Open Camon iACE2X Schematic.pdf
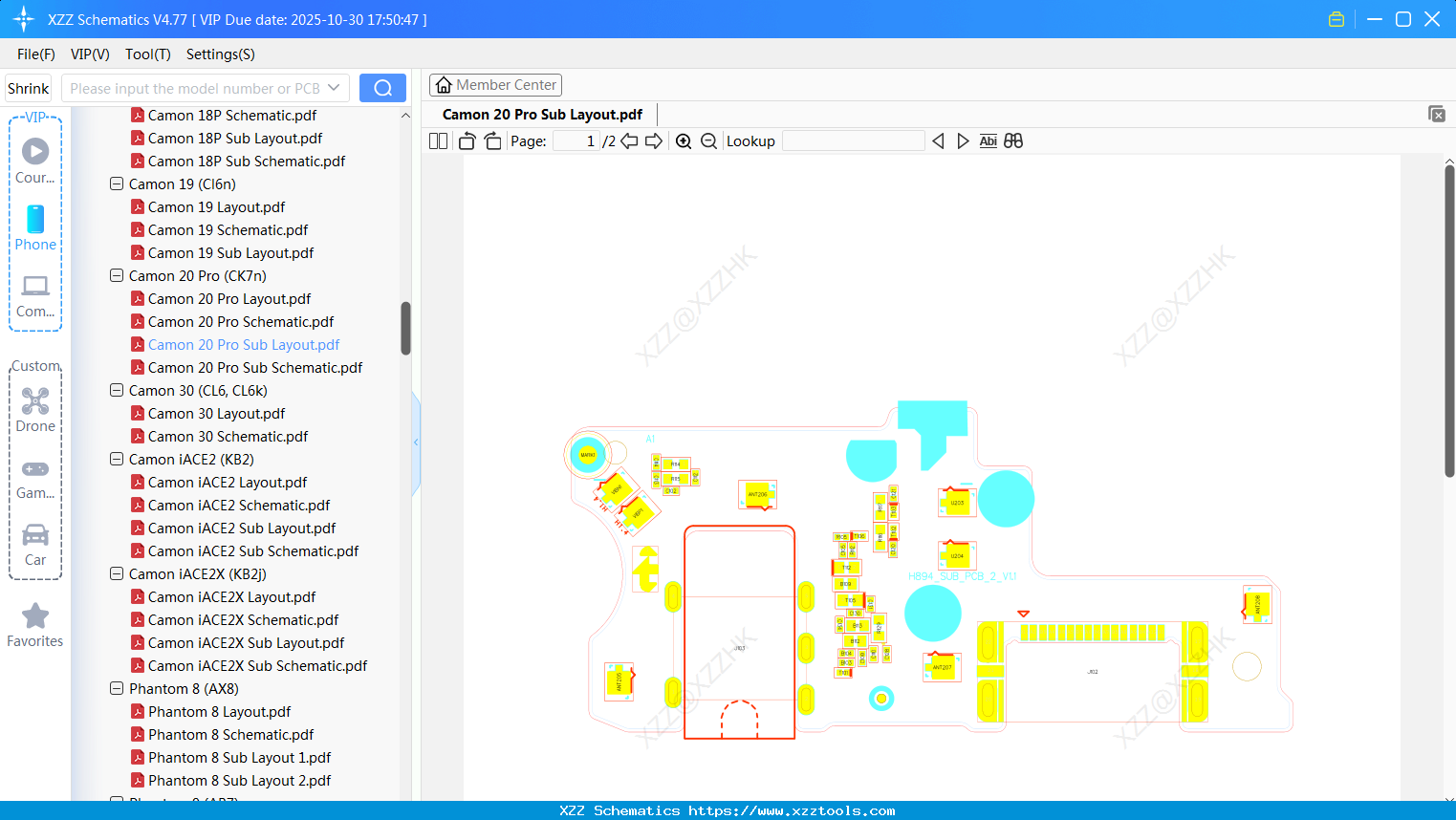This screenshot has height=820, width=1456. [x=243, y=619]
